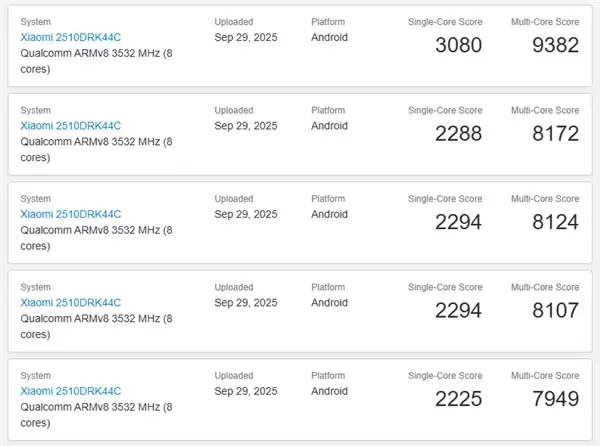
Task: Click the upload date in the 9382 result row
Action: pyautogui.click(x=246, y=38)
